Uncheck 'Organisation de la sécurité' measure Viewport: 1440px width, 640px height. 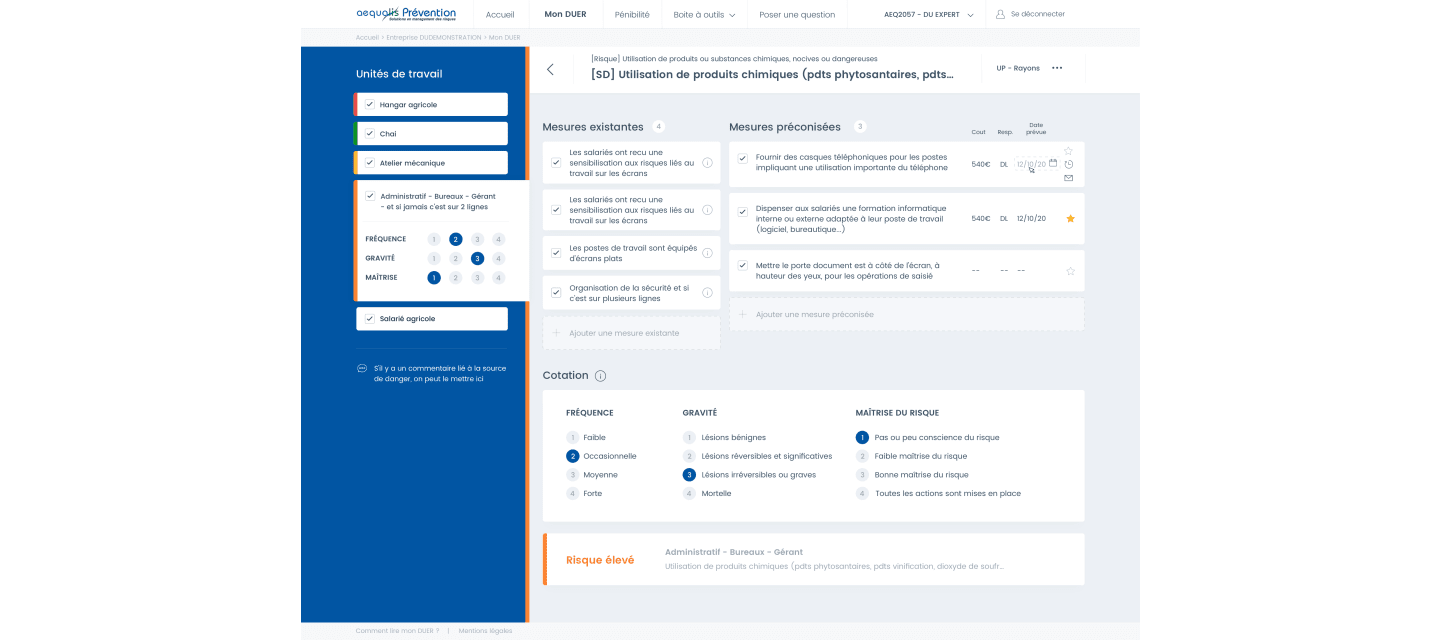coord(556,293)
